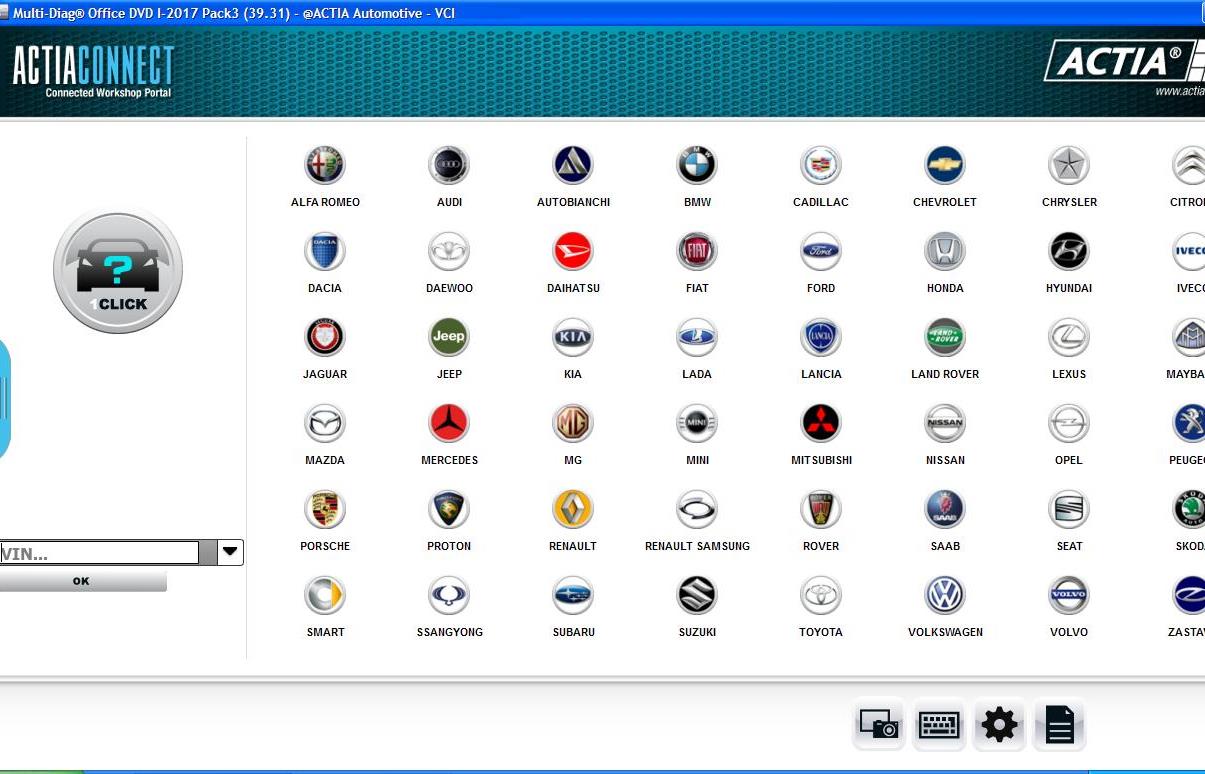Choose the Lancia brand icon
The width and height of the screenshot is (1205, 774).
pos(821,337)
